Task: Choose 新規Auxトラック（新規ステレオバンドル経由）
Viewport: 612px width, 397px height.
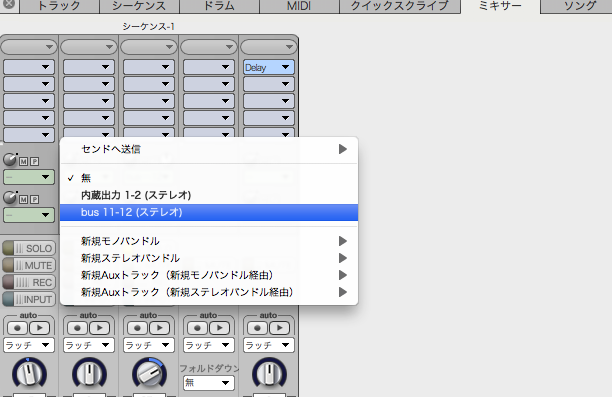Action: click(x=209, y=292)
